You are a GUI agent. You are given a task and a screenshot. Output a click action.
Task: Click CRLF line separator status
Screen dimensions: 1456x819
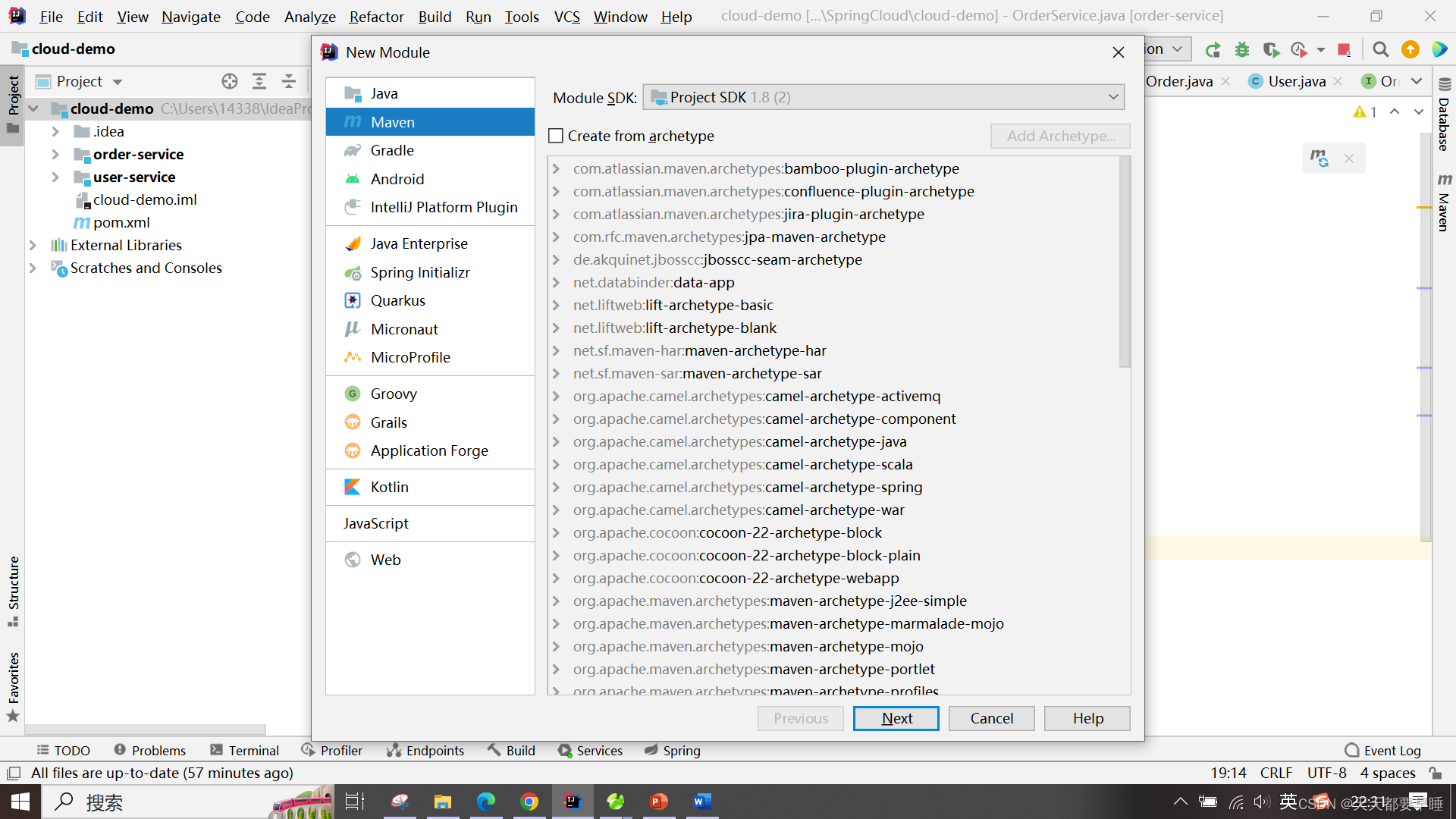point(1276,773)
